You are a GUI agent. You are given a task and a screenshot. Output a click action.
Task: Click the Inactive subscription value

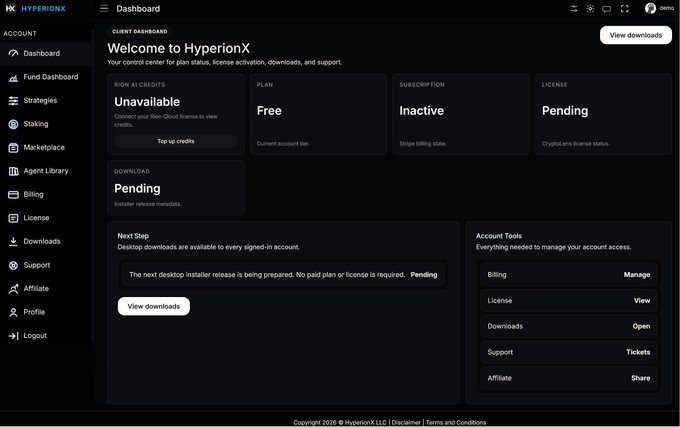click(x=422, y=111)
